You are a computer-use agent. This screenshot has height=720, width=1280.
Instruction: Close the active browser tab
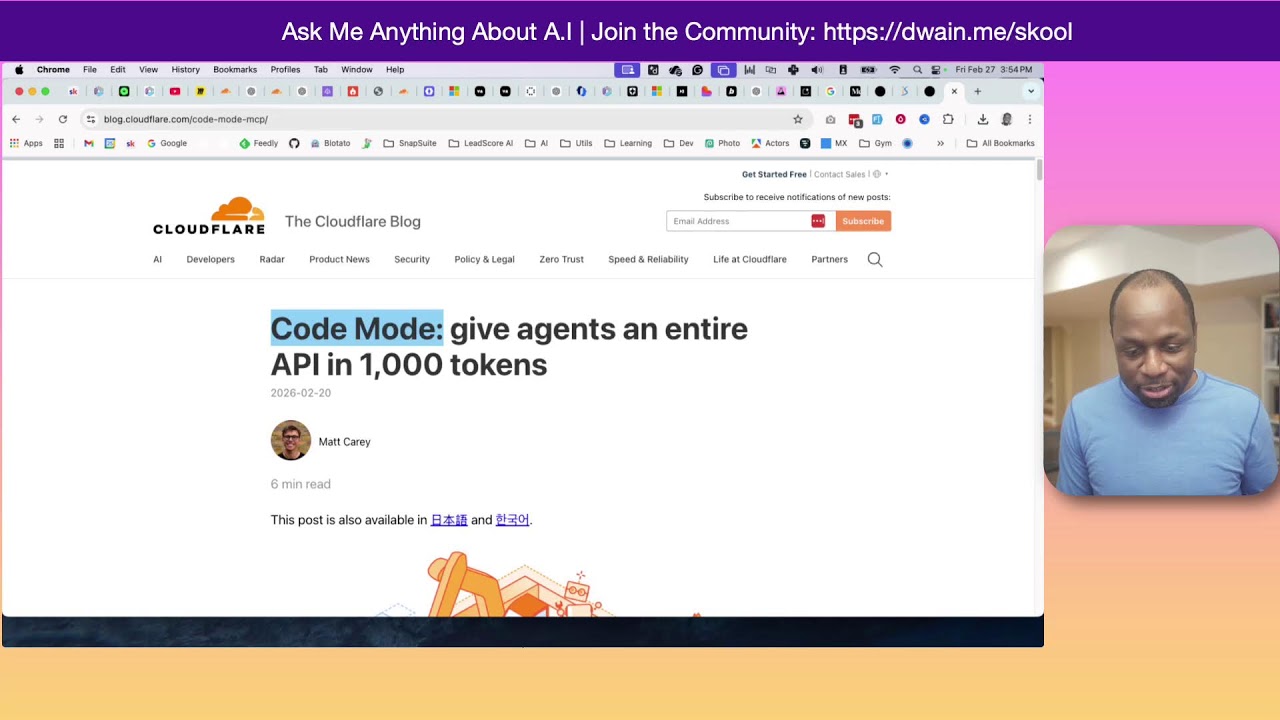pos(954,91)
